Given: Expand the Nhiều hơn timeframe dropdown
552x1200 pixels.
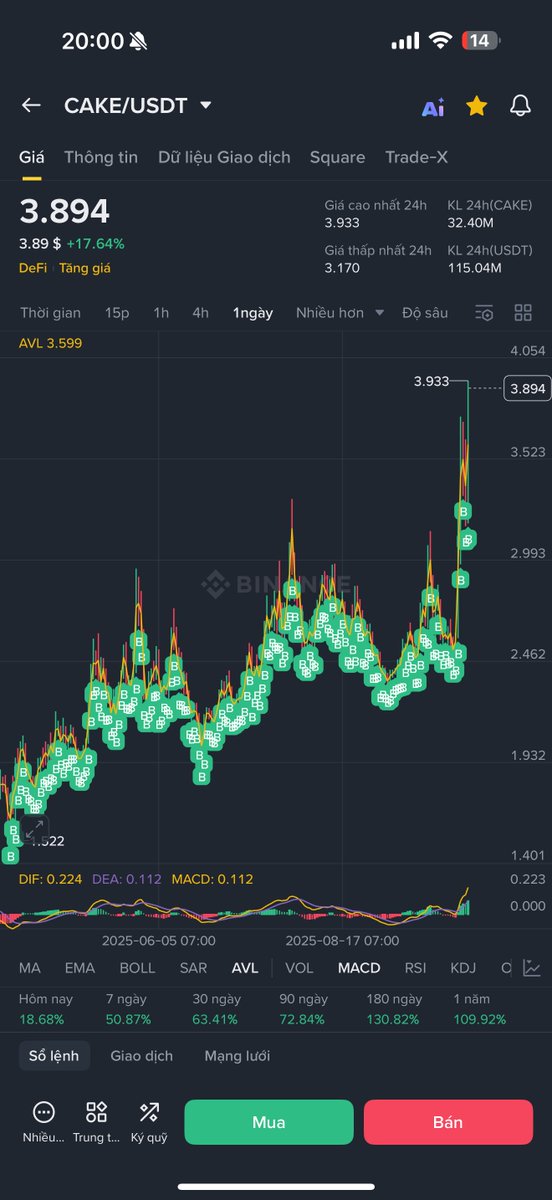Looking at the screenshot, I should [340, 313].
